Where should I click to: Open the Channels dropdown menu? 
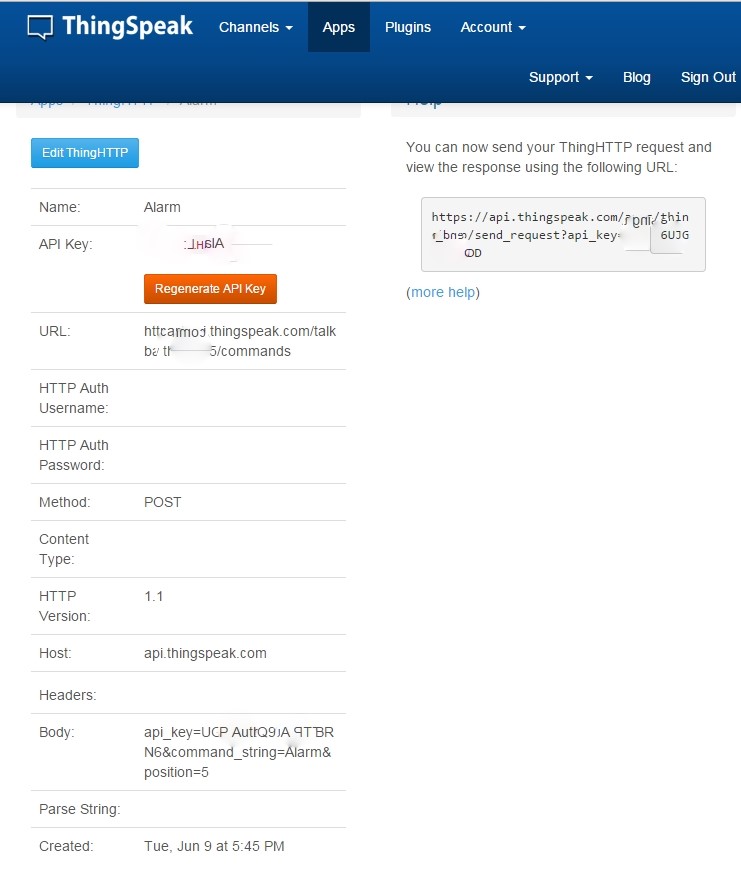255,27
